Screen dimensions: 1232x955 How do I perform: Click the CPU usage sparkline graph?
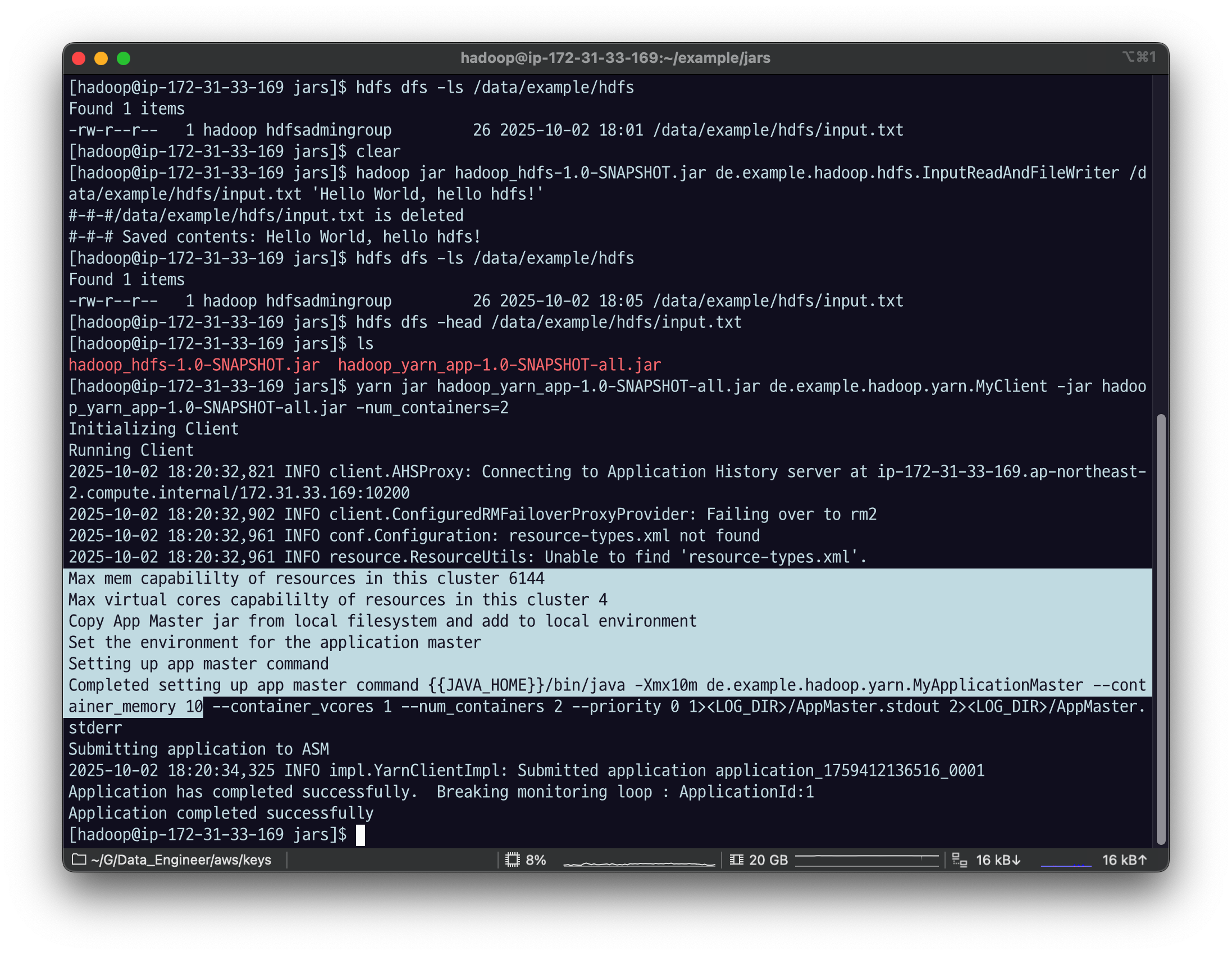(638, 862)
